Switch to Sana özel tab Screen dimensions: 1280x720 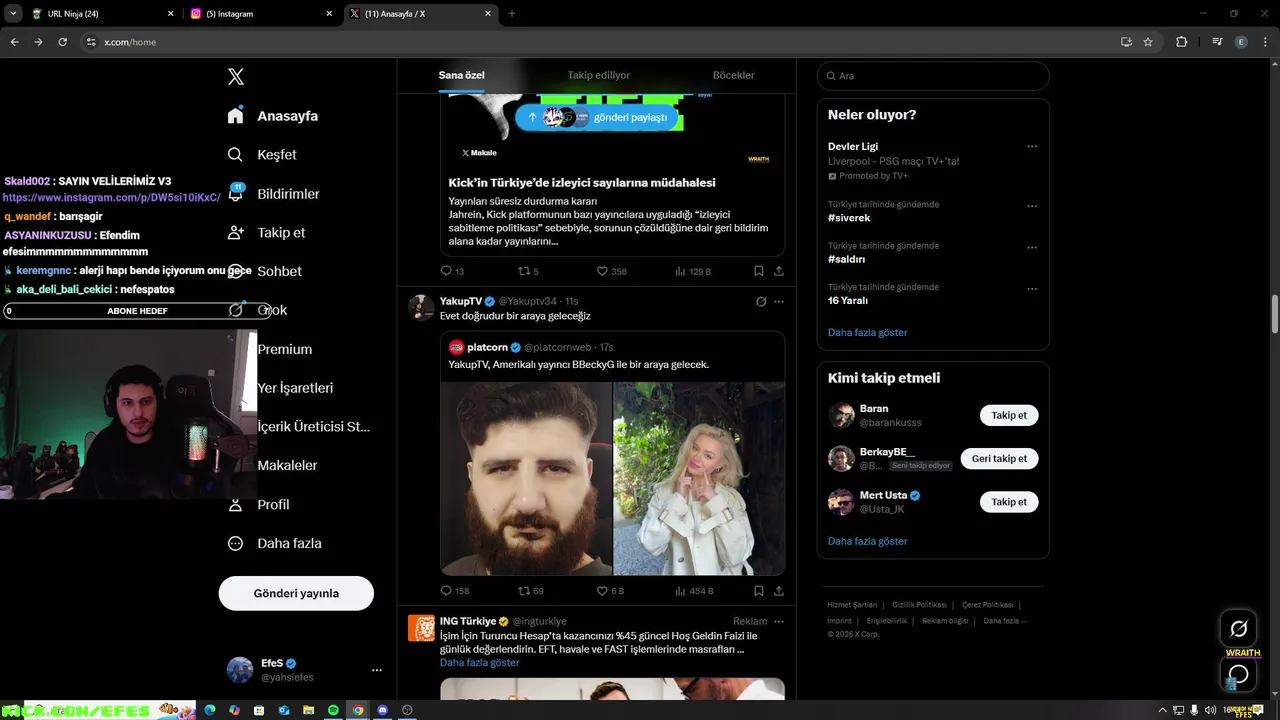click(x=461, y=75)
